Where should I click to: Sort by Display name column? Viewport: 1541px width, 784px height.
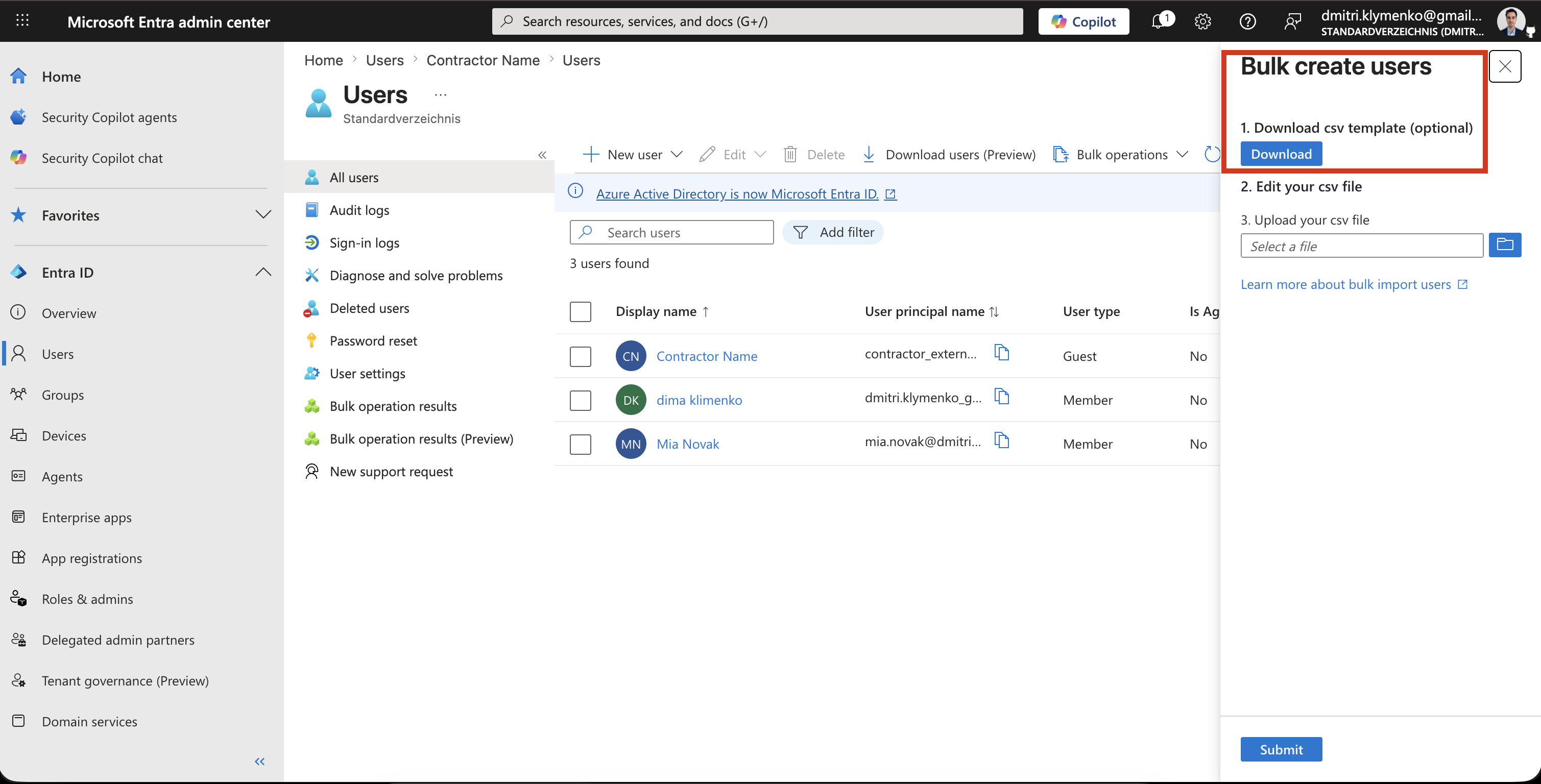coord(662,311)
